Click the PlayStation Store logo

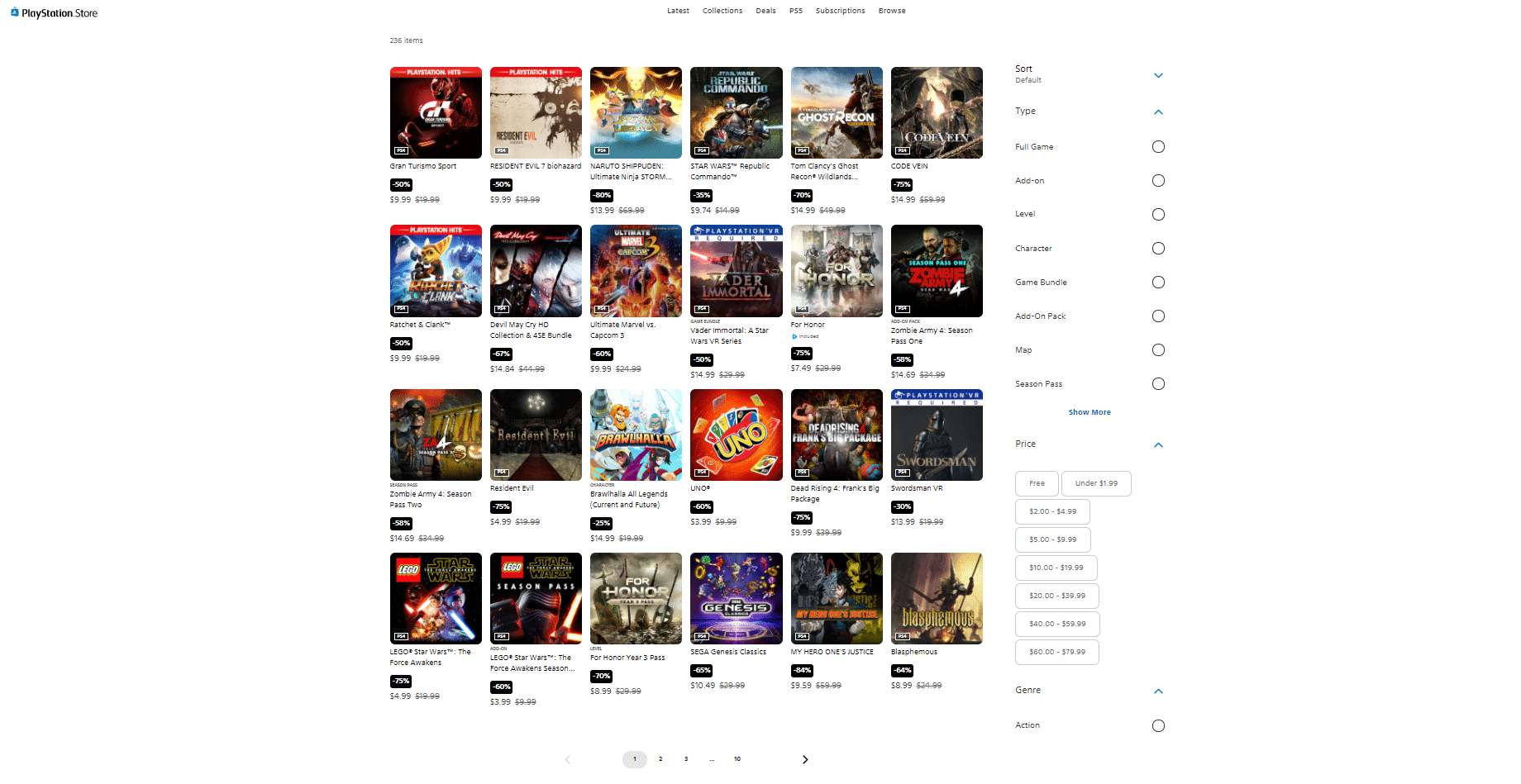54,13
